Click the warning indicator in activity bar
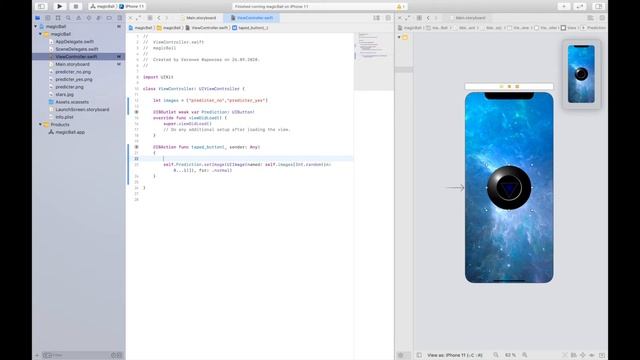This screenshot has width=640, height=360. point(400,7)
